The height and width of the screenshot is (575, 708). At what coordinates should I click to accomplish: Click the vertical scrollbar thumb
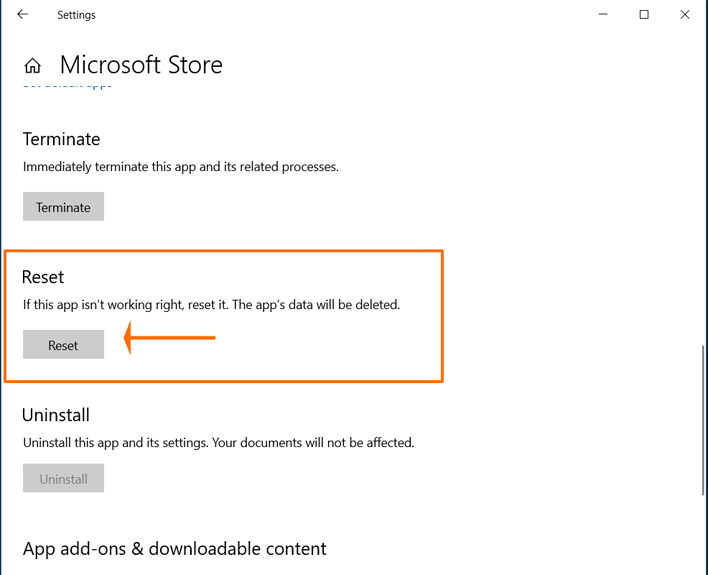(703, 420)
